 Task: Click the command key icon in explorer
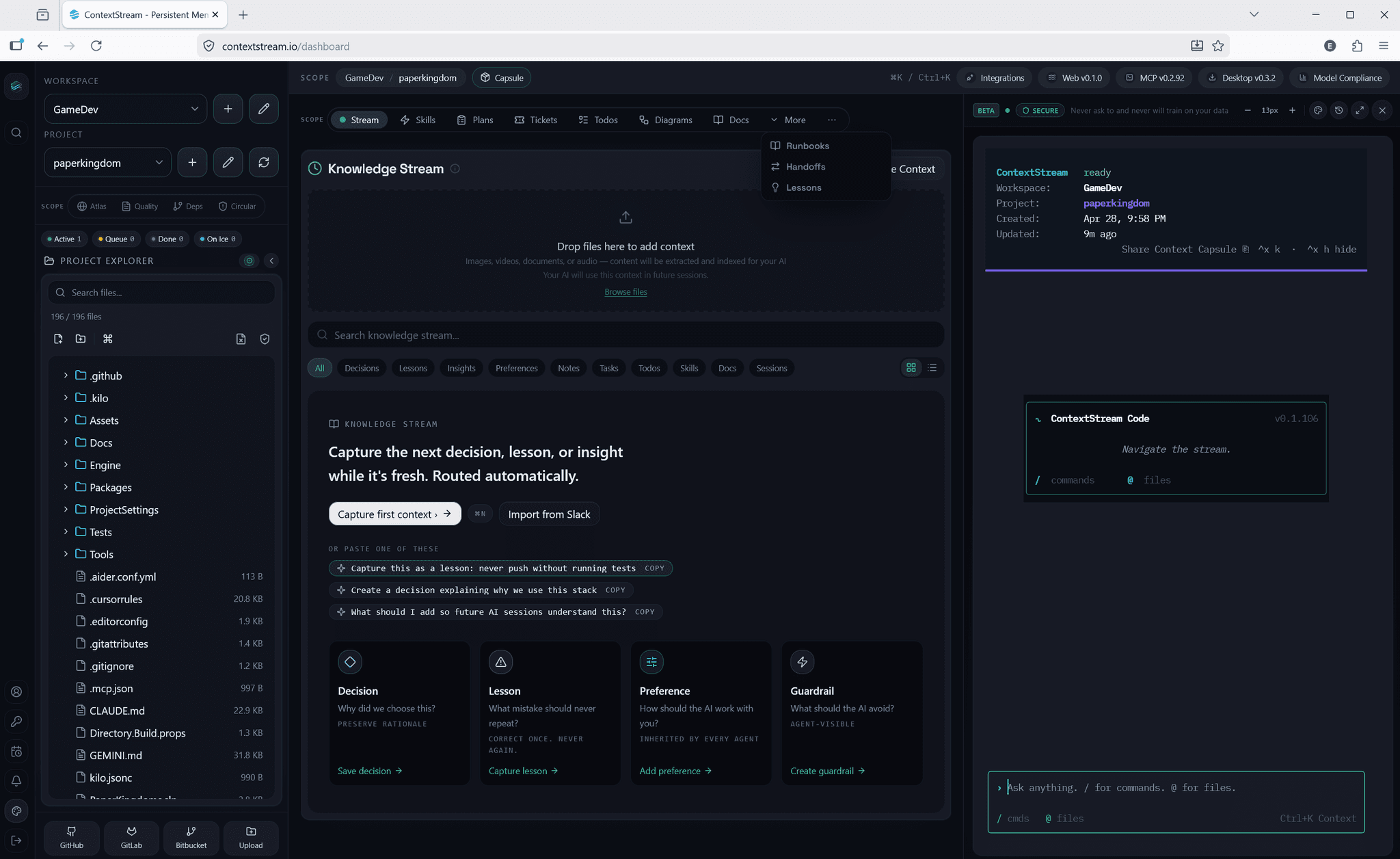coord(107,339)
